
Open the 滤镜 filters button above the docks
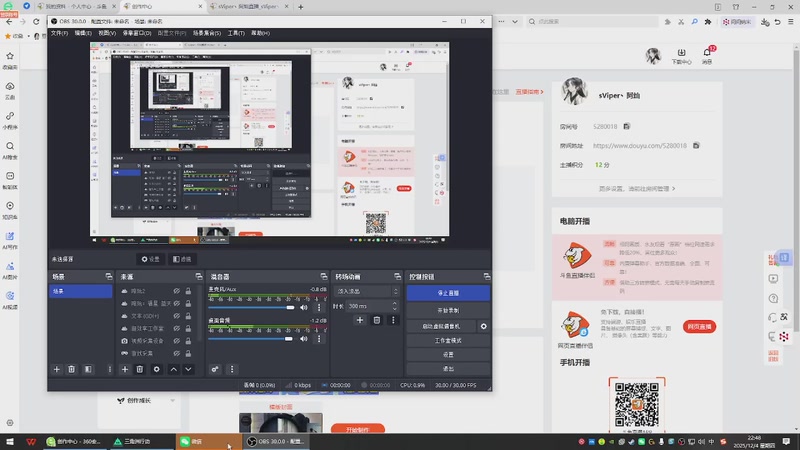tap(182, 259)
